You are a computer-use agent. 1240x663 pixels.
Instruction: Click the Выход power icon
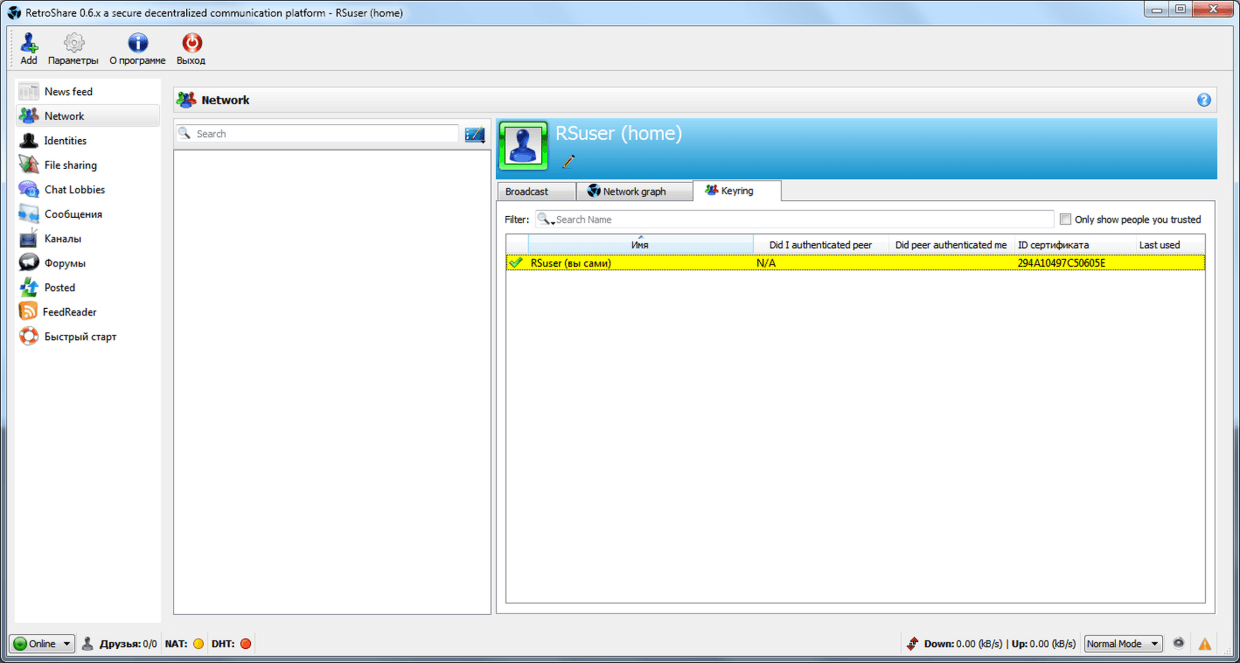[190, 44]
